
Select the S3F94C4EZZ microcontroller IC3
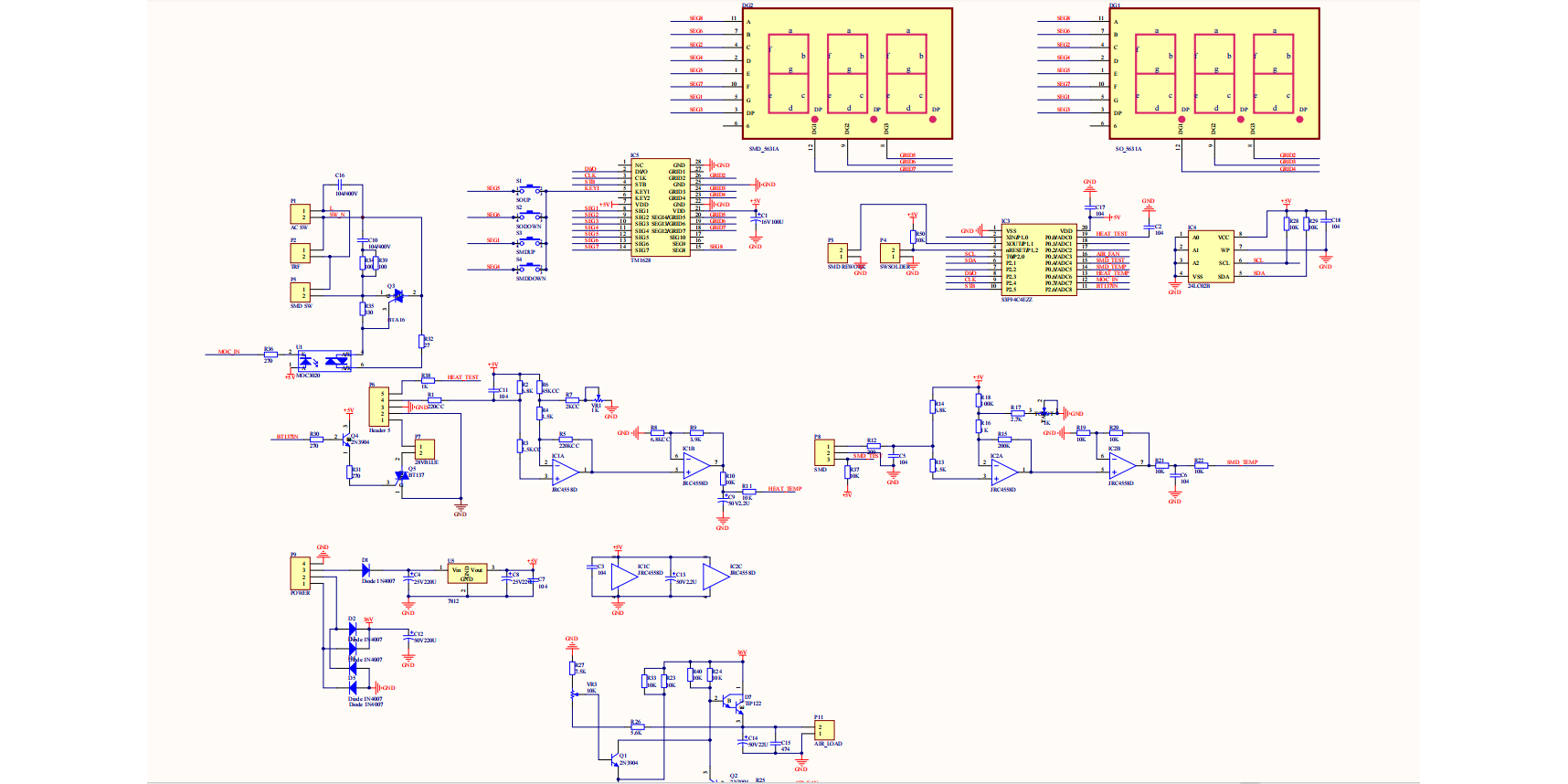click(x=1039, y=260)
